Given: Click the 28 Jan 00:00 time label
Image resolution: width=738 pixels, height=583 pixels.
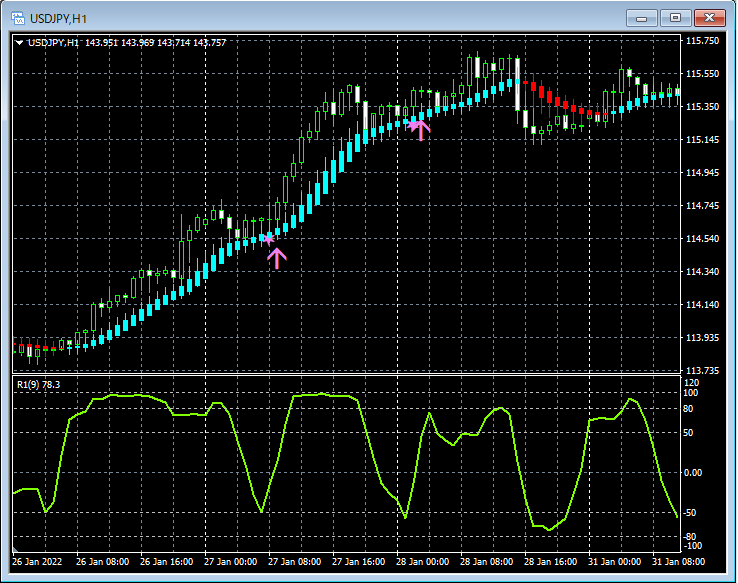Looking at the screenshot, I should pyautogui.click(x=423, y=561).
